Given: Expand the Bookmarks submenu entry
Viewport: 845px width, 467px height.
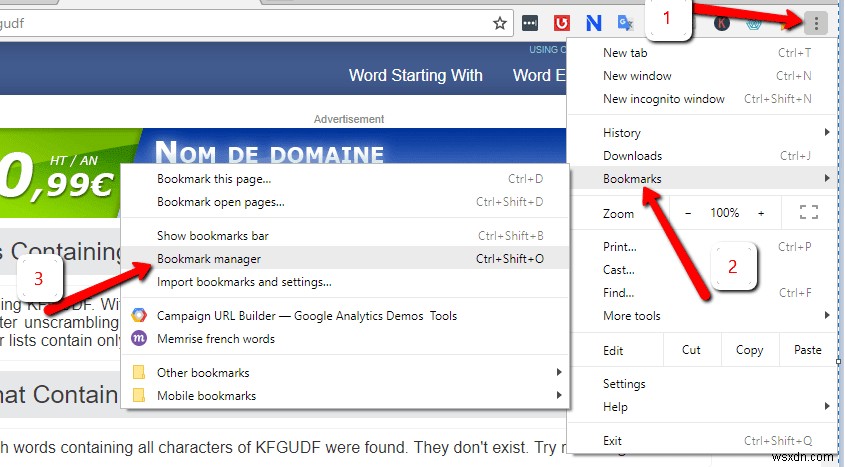Looking at the screenshot, I should 702,178.
